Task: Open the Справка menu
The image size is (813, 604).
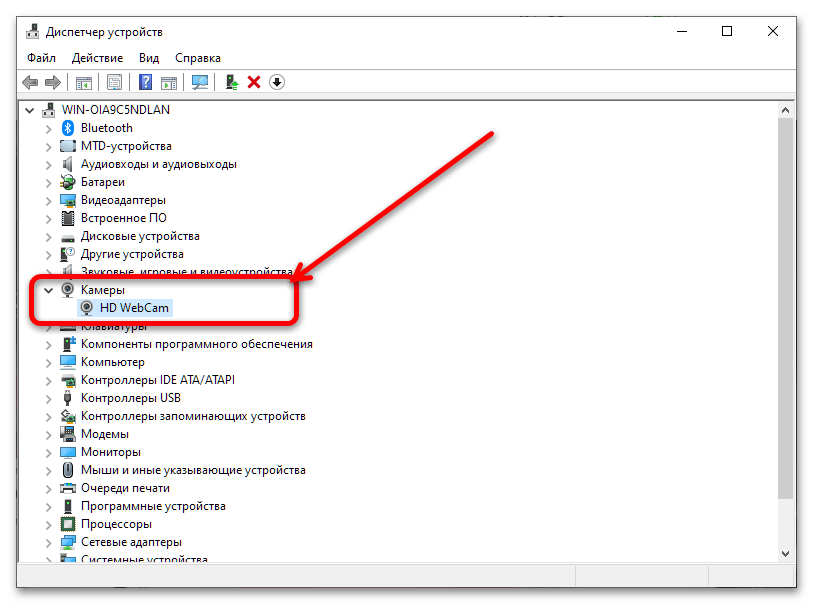Action: click(198, 58)
